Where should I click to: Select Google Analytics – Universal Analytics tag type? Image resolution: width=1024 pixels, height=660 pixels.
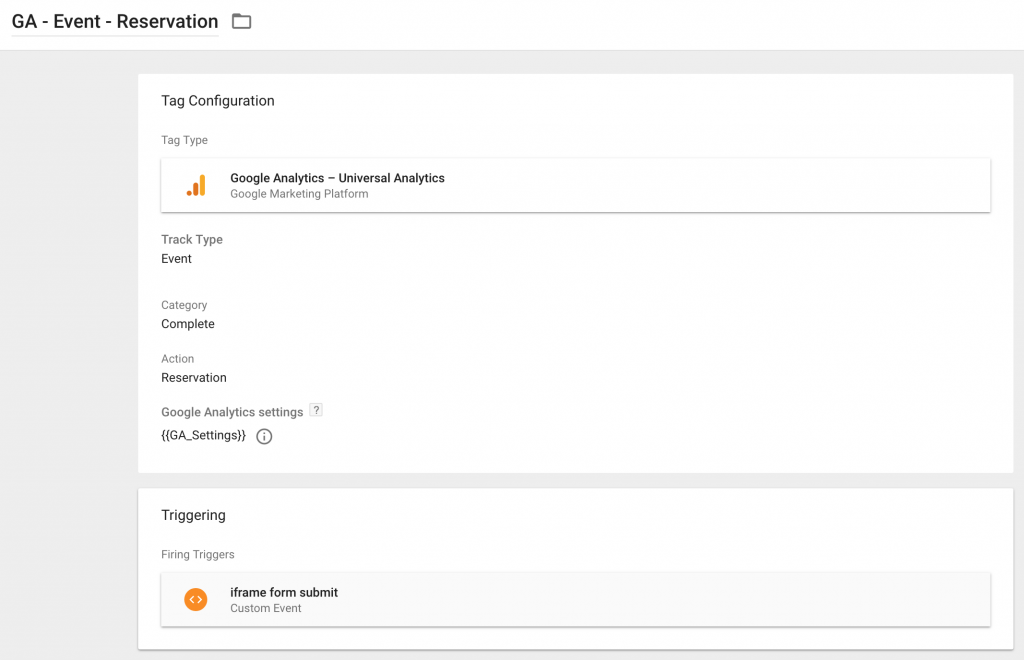337,178
